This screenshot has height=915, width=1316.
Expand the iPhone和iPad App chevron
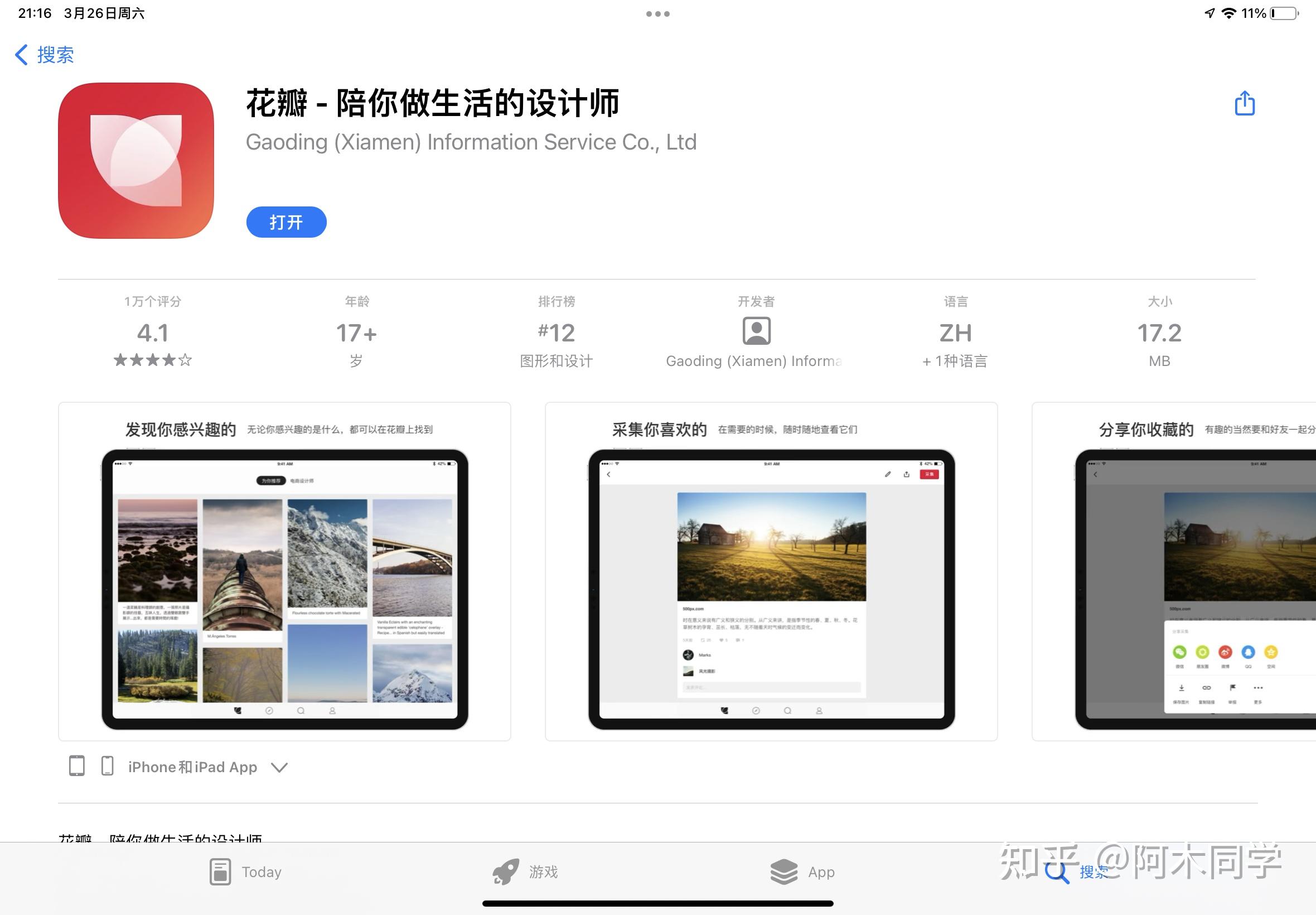click(279, 767)
